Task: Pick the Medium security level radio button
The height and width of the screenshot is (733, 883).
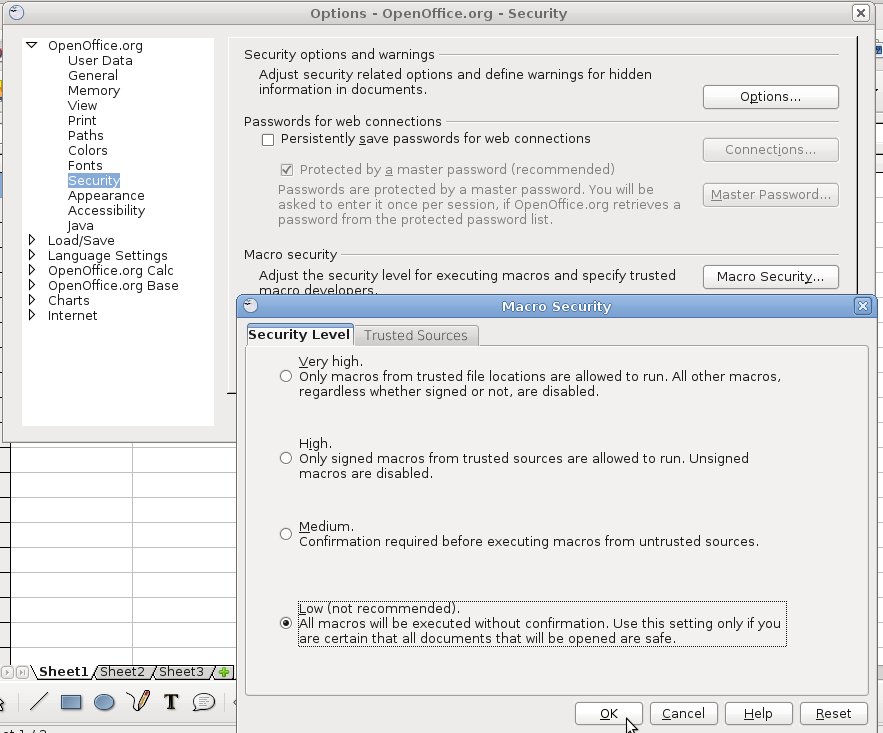Action: pos(286,534)
